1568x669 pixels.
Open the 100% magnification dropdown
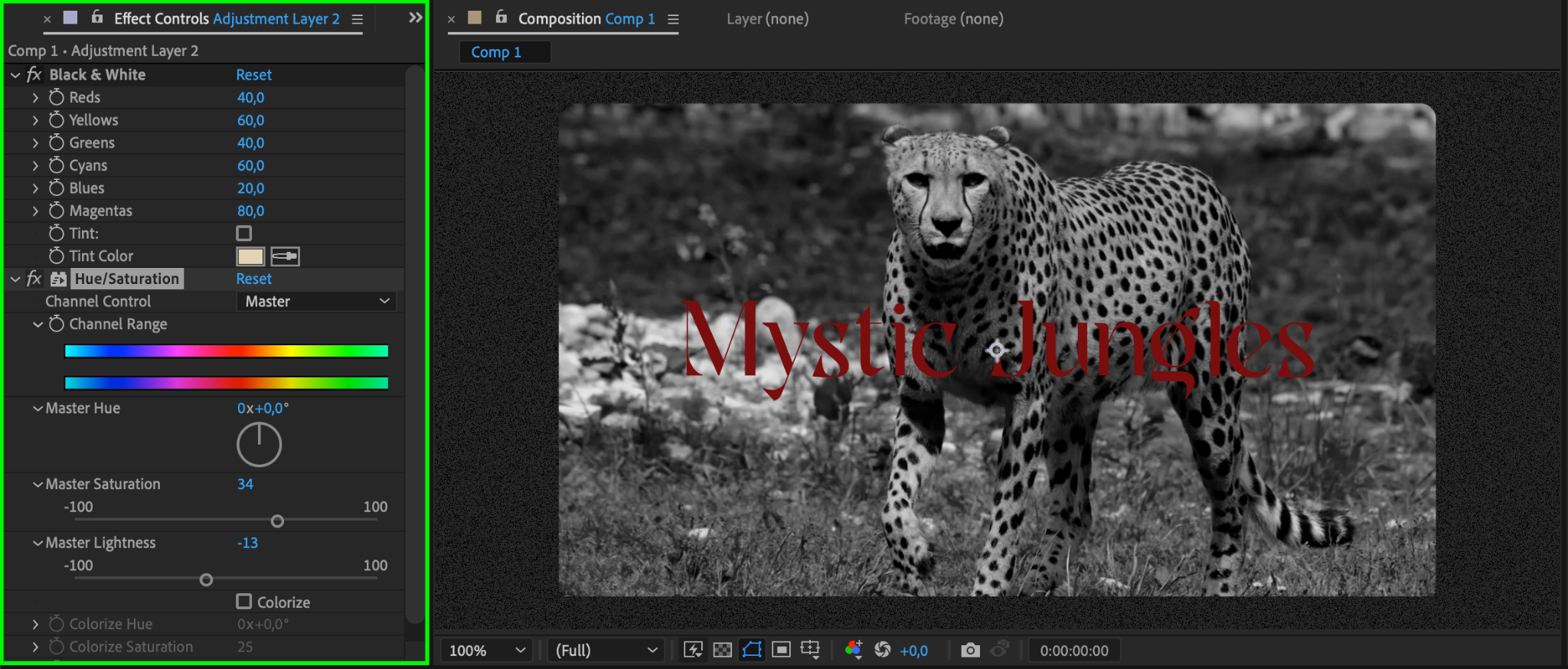click(488, 651)
